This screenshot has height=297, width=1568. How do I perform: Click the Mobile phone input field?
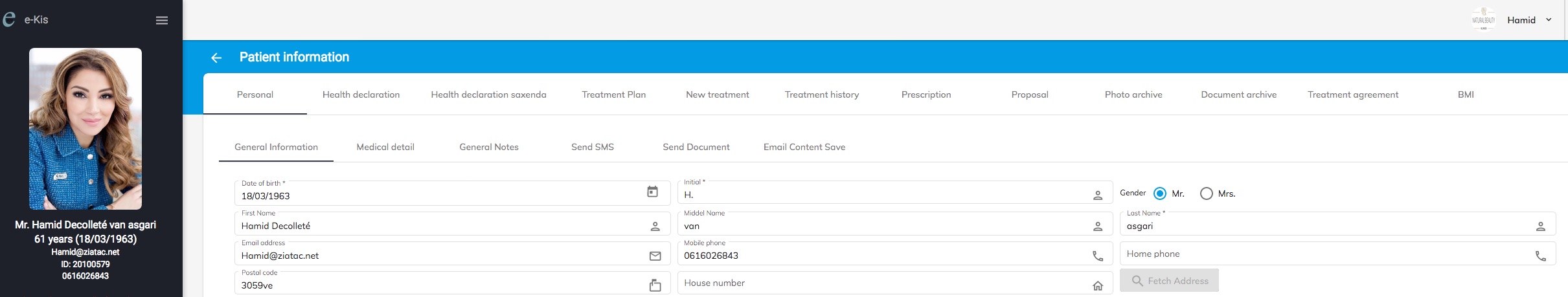click(x=895, y=253)
